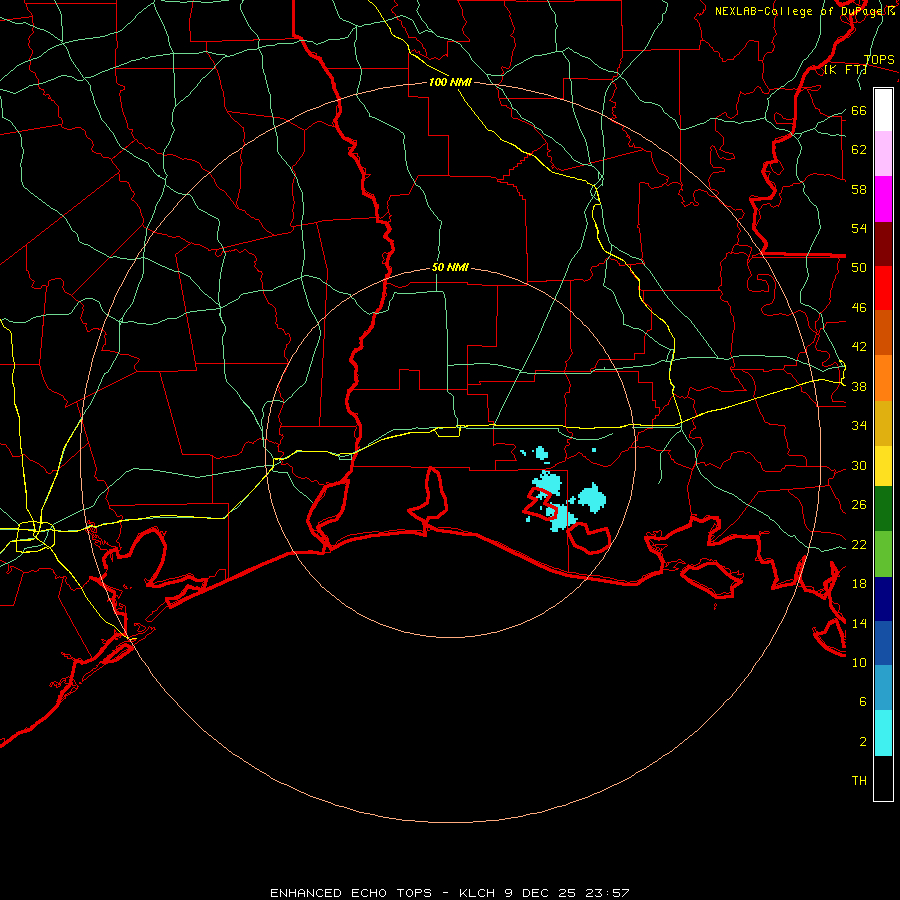The height and width of the screenshot is (900, 900).
Task: Click the round cyan echo blob on the right
Action: point(591,497)
